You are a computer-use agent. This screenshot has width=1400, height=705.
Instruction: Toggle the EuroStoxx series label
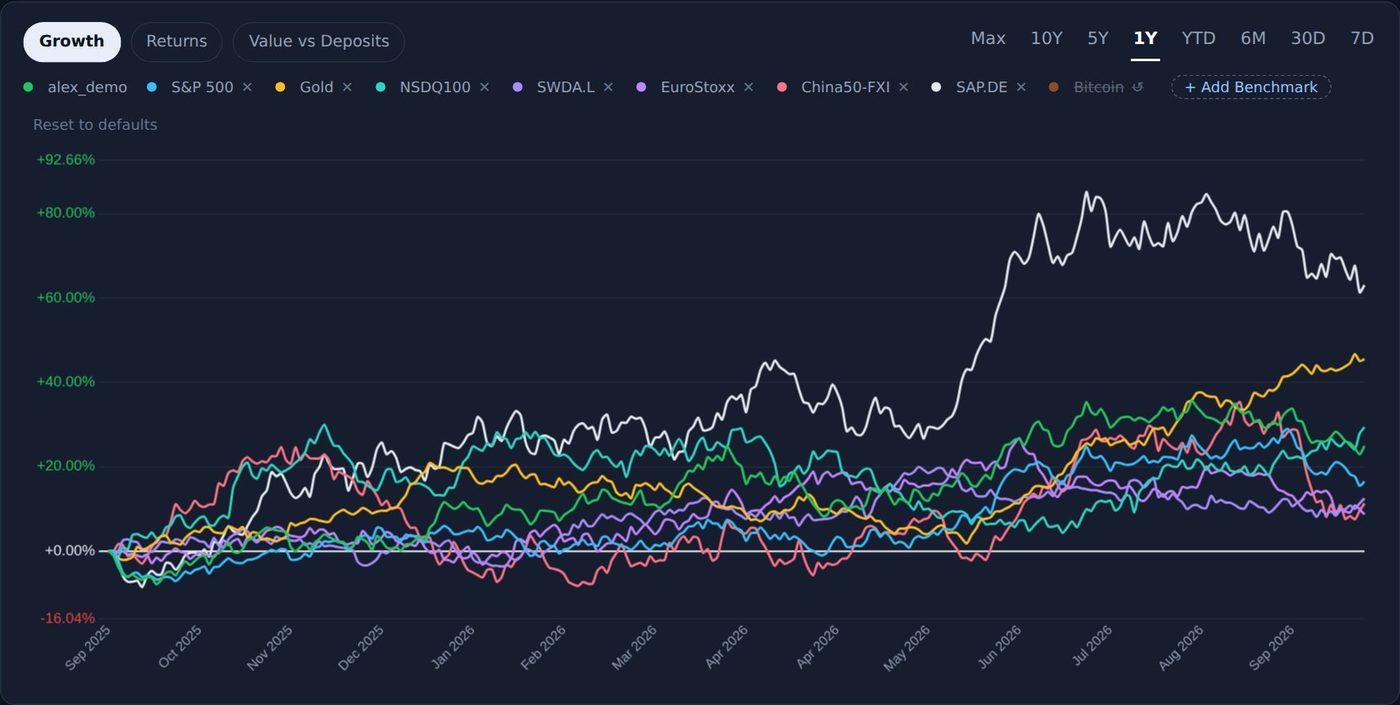tap(698, 87)
